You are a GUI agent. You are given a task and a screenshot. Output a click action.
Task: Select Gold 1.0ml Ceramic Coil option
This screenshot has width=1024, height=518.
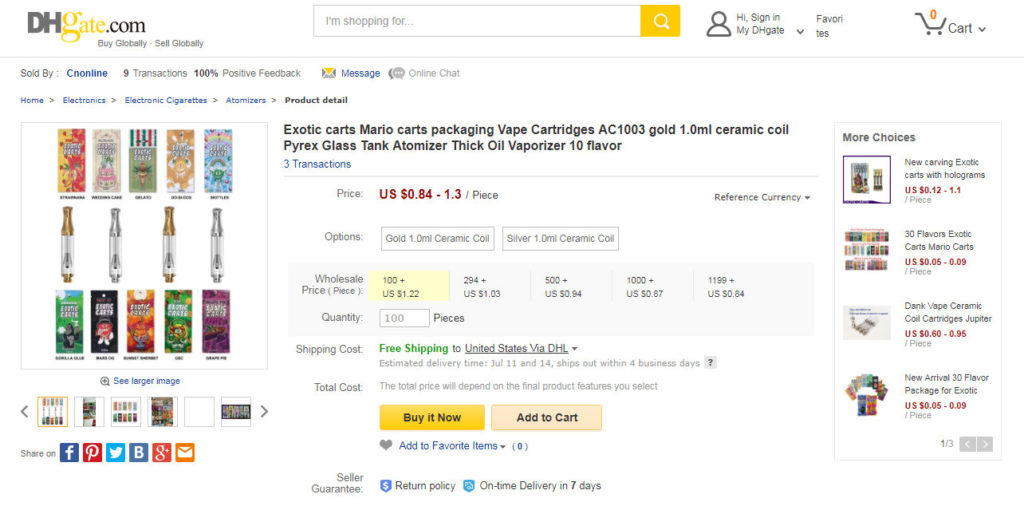[438, 238]
